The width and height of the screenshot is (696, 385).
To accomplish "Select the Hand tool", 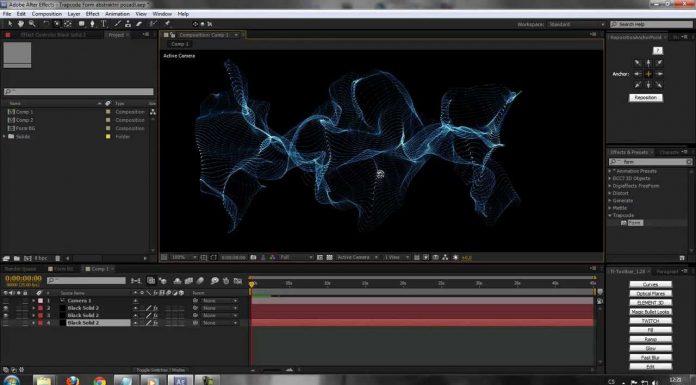I will tap(20, 24).
